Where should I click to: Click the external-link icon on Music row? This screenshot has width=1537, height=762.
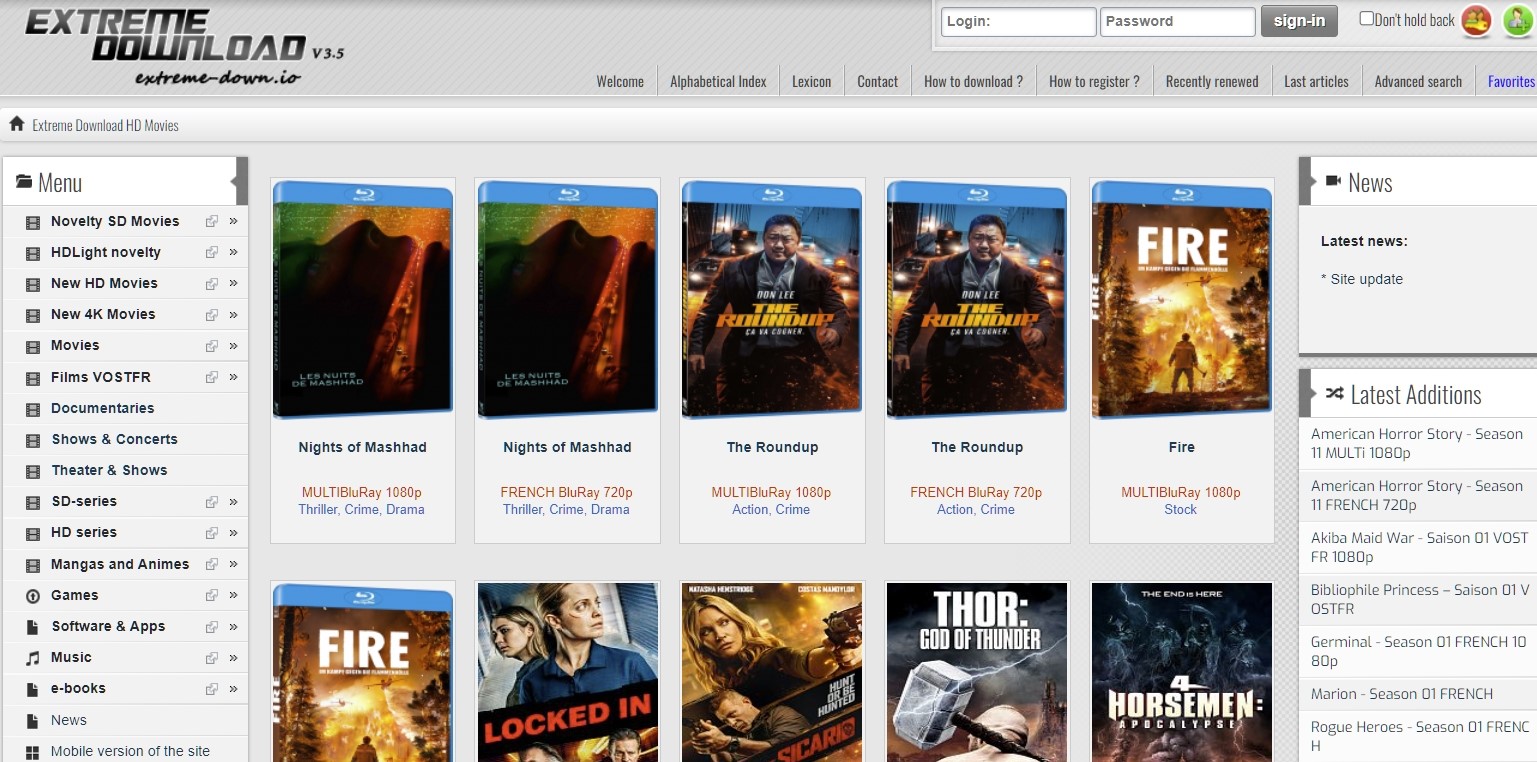pos(211,658)
